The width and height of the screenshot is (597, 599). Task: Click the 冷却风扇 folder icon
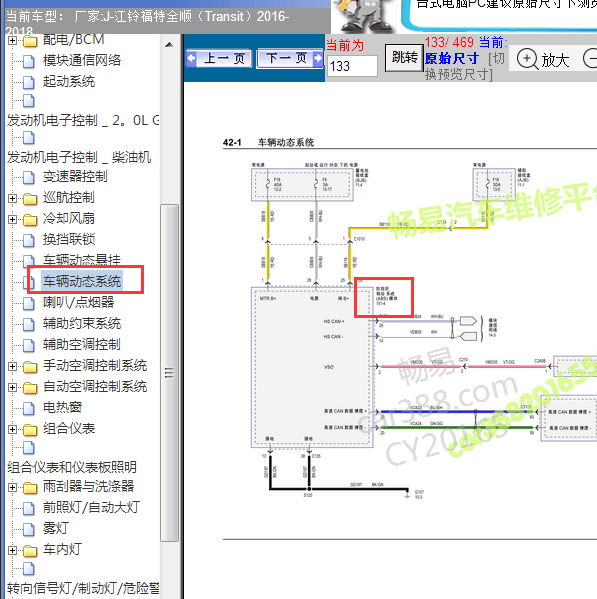(30, 220)
